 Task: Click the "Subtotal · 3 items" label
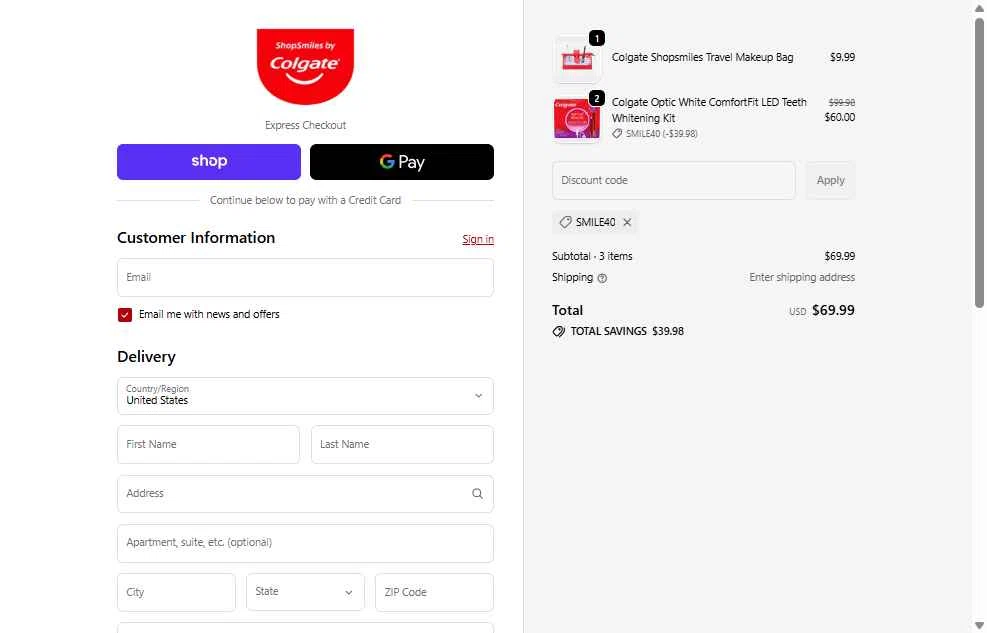click(592, 256)
